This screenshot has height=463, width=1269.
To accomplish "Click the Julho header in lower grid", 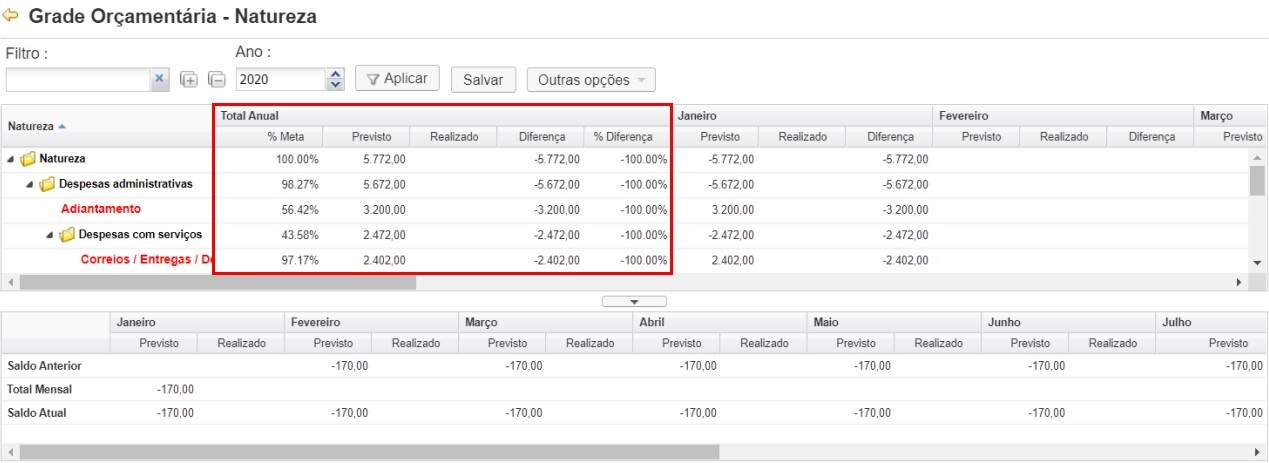I will click(x=1211, y=323).
